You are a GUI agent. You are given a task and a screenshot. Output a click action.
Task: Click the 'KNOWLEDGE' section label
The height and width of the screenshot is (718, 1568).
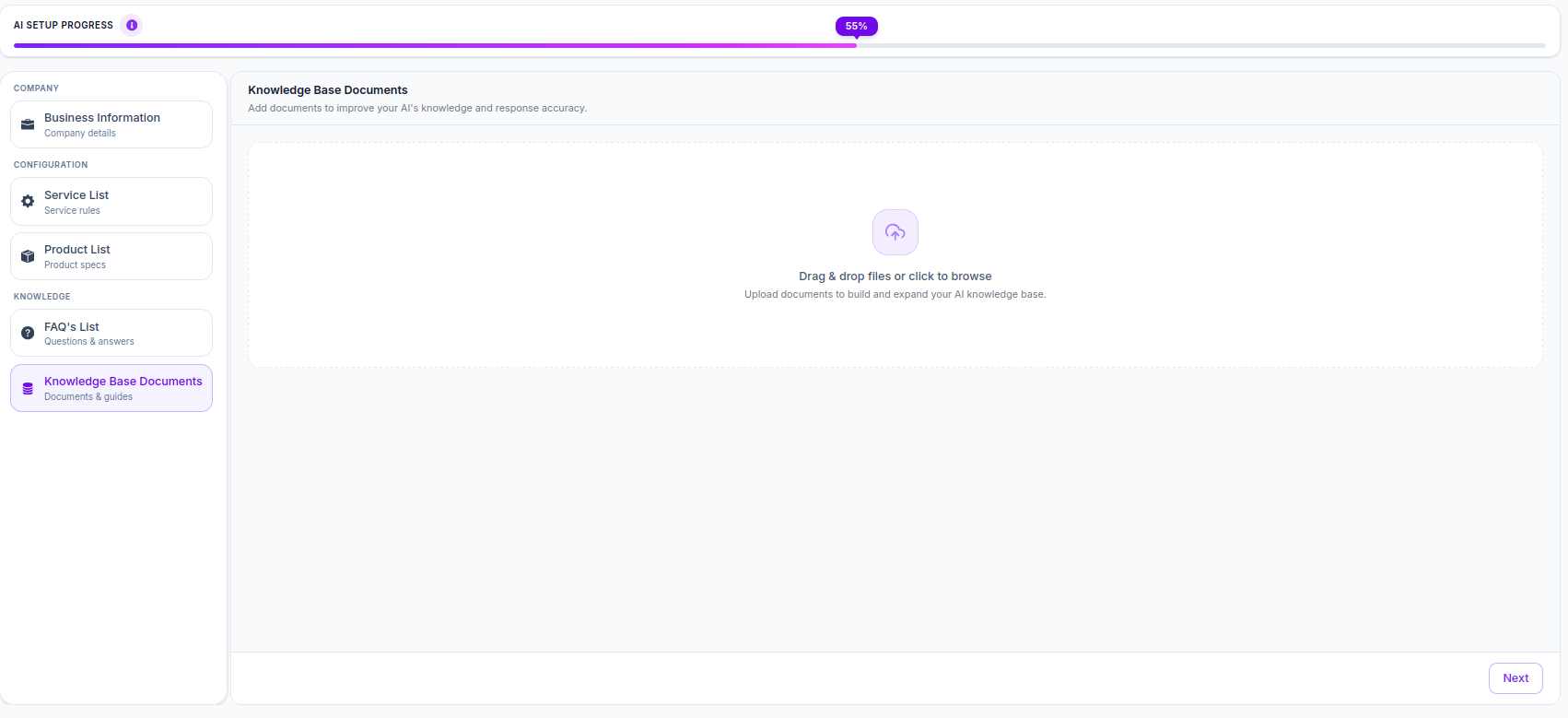coord(41,297)
